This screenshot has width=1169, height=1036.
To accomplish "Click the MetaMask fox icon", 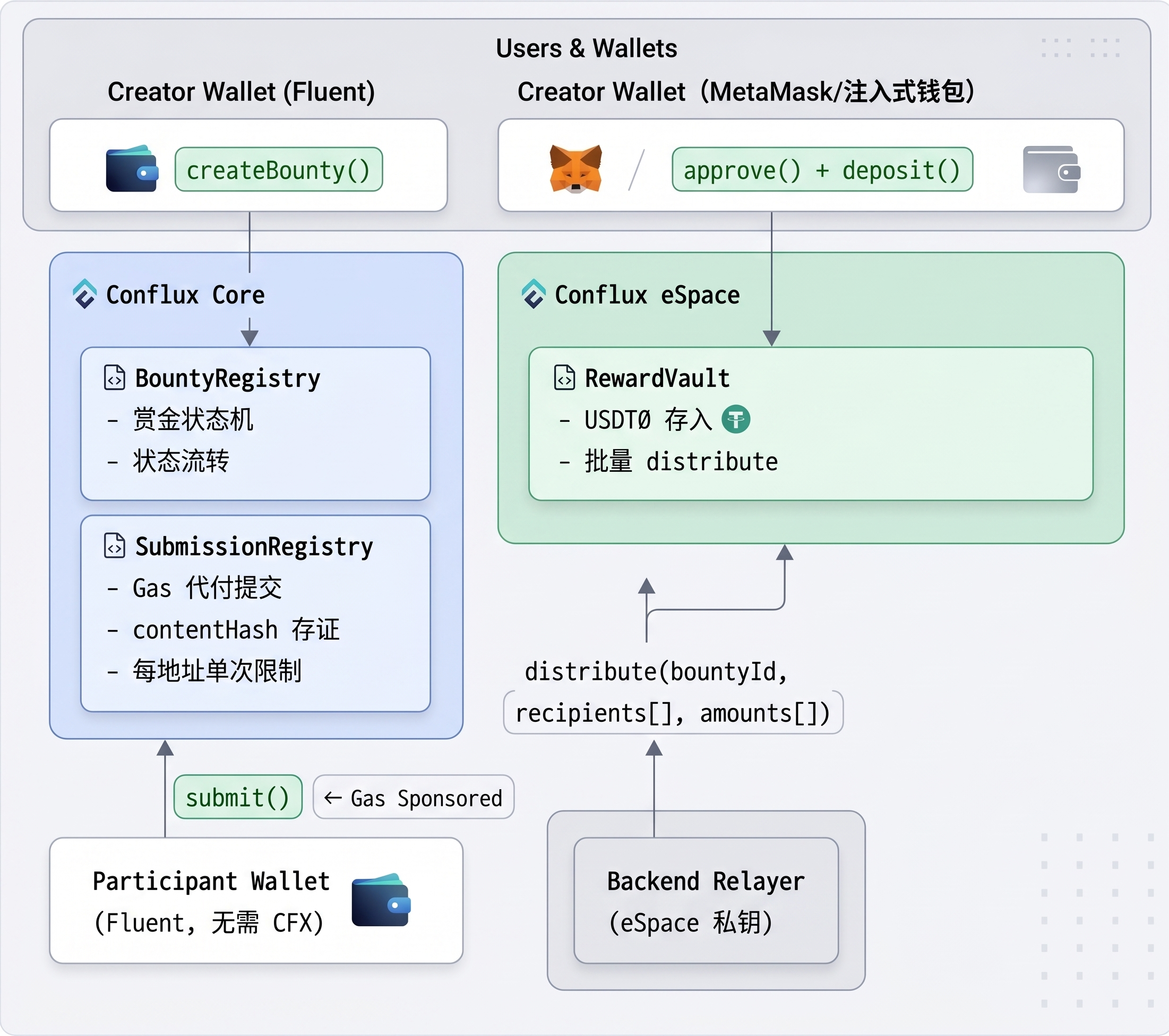I will click(575, 169).
